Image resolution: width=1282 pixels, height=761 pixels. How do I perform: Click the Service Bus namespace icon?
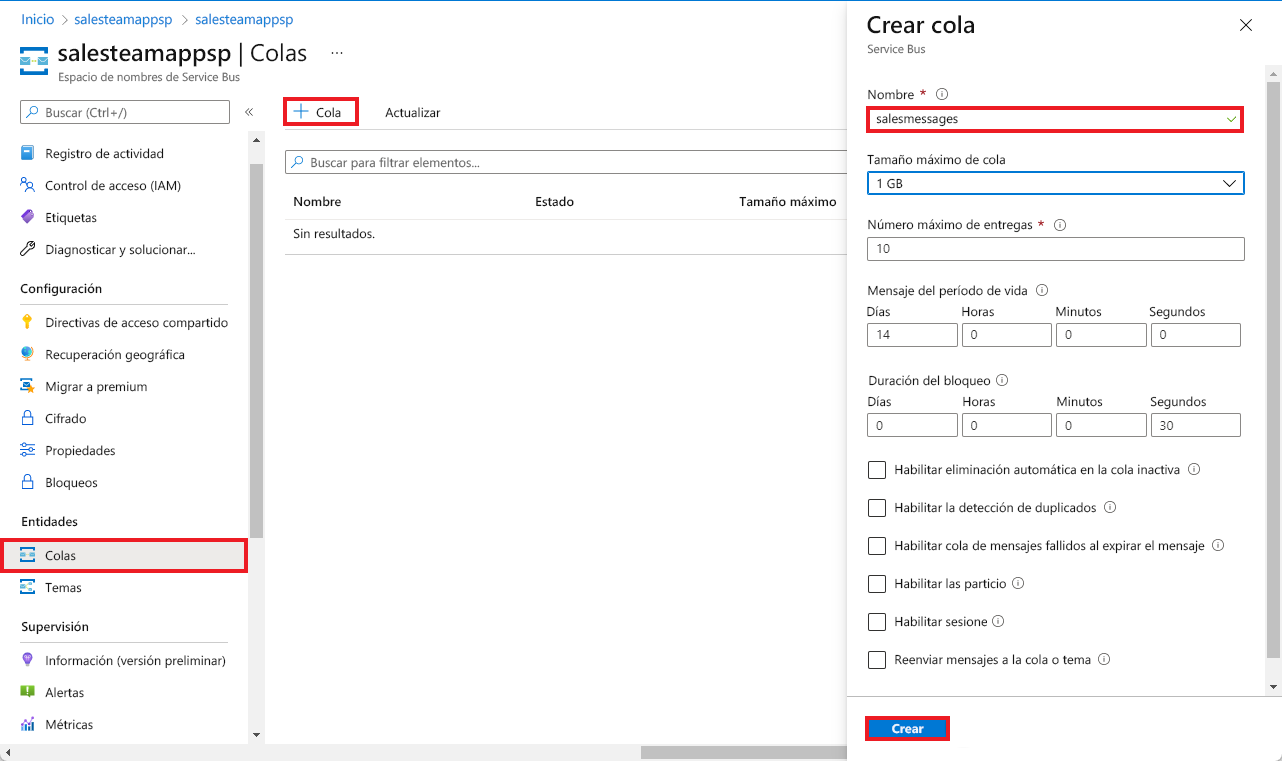tap(34, 61)
